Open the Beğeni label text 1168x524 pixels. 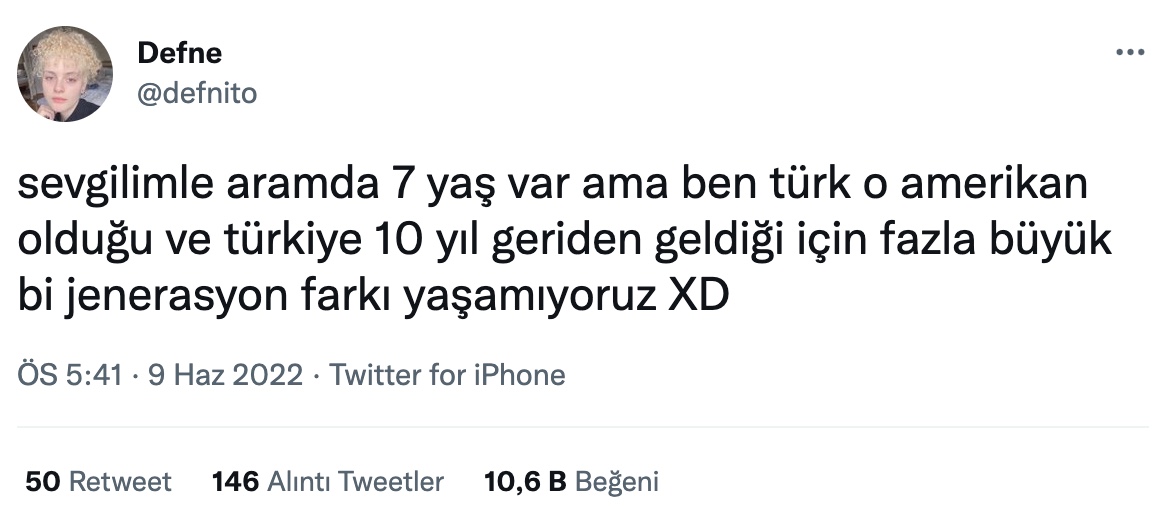(x=618, y=482)
